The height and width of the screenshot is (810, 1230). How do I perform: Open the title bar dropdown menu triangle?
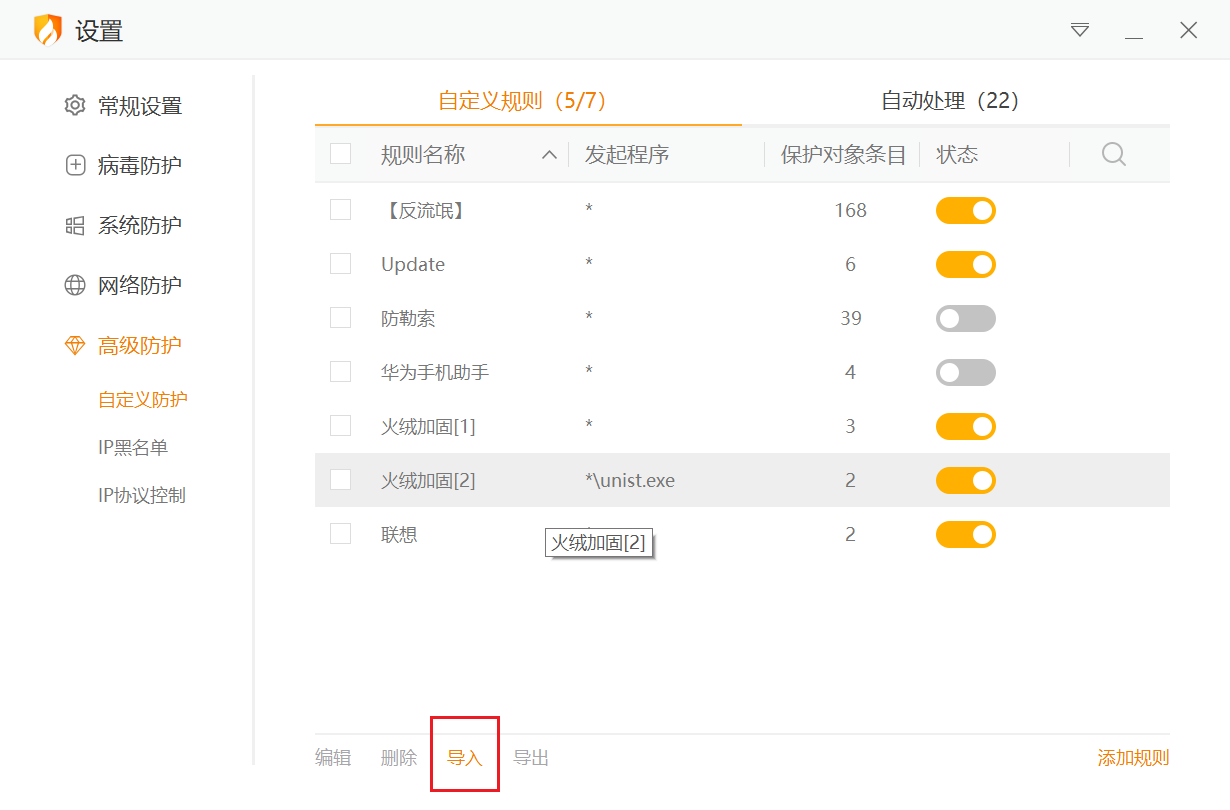[1080, 30]
